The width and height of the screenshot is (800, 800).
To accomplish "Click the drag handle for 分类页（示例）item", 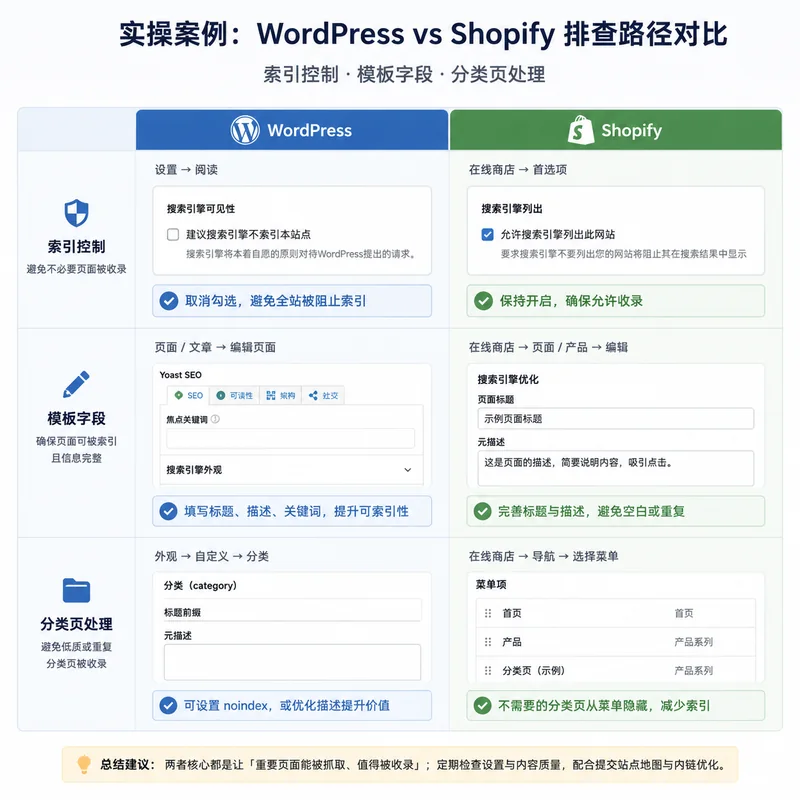I will click(488, 670).
